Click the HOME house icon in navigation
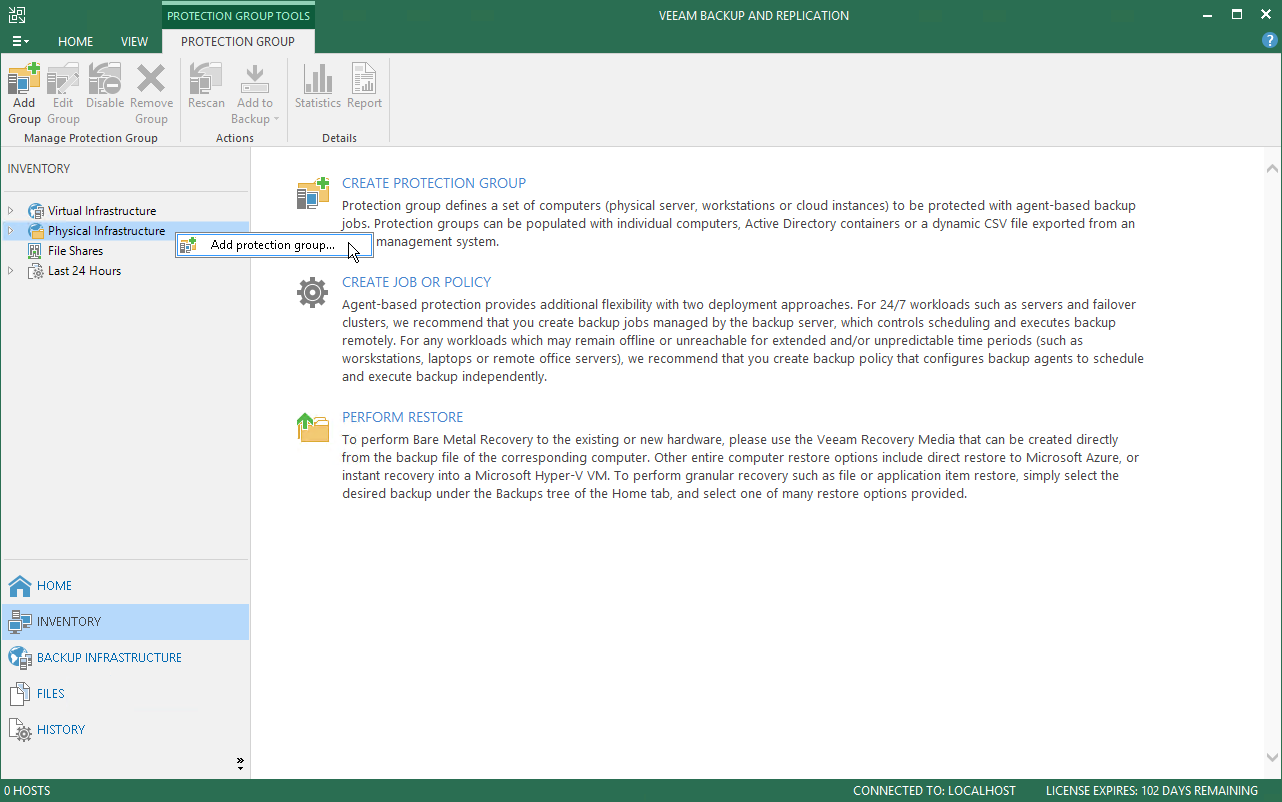This screenshot has width=1282, height=802. 20,586
